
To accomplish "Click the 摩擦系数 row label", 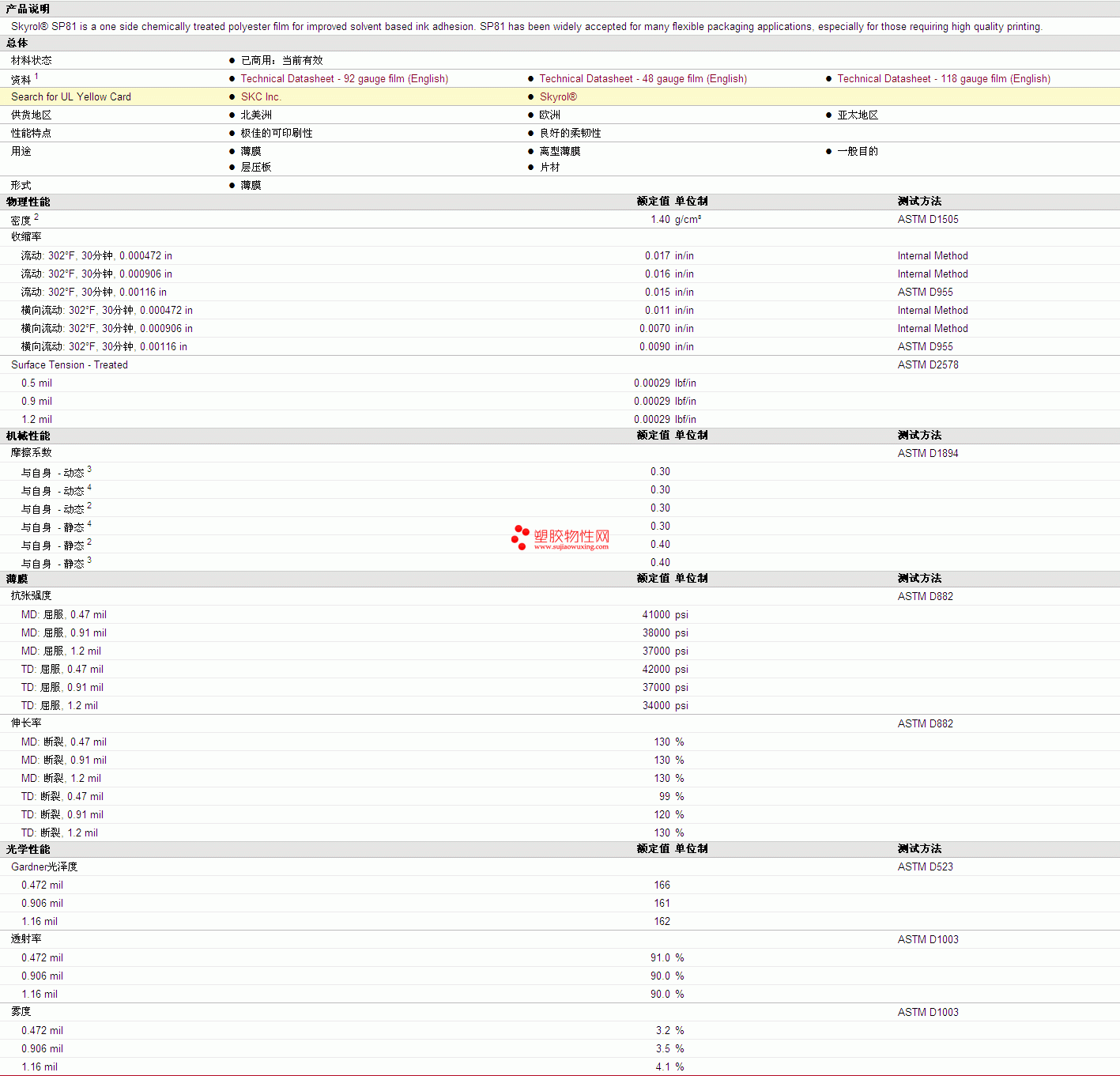I will pyautogui.click(x=32, y=453).
